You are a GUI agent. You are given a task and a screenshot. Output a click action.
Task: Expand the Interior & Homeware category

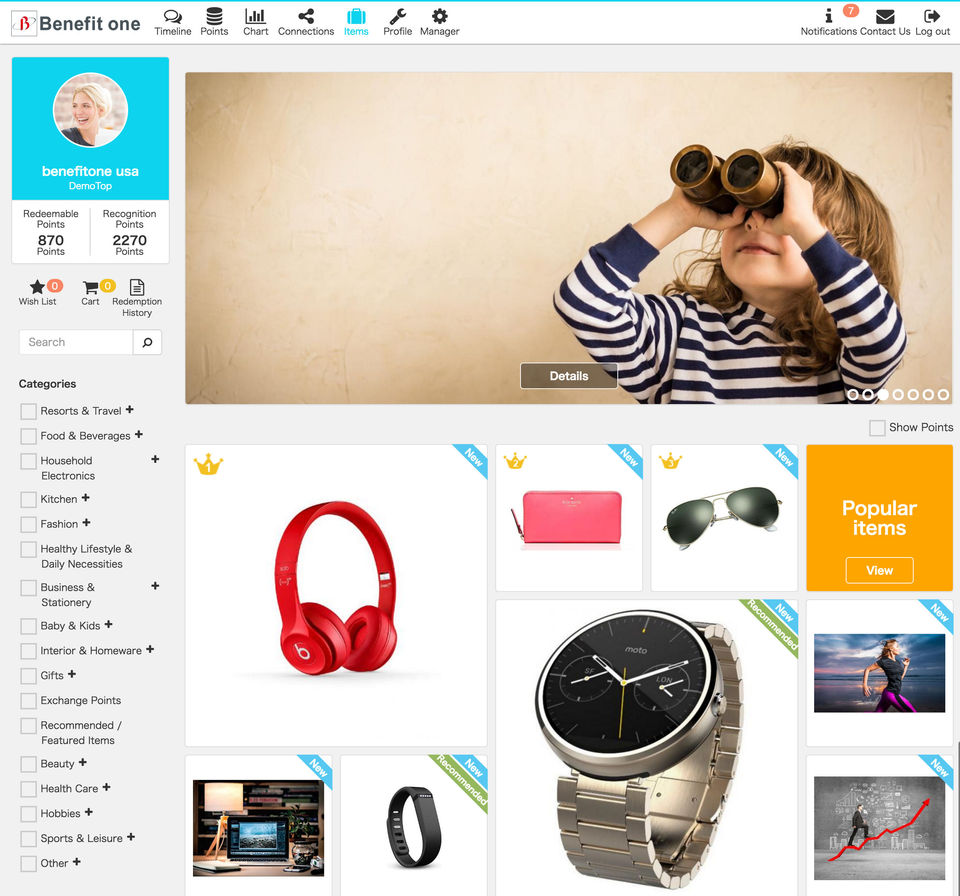click(x=150, y=649)
